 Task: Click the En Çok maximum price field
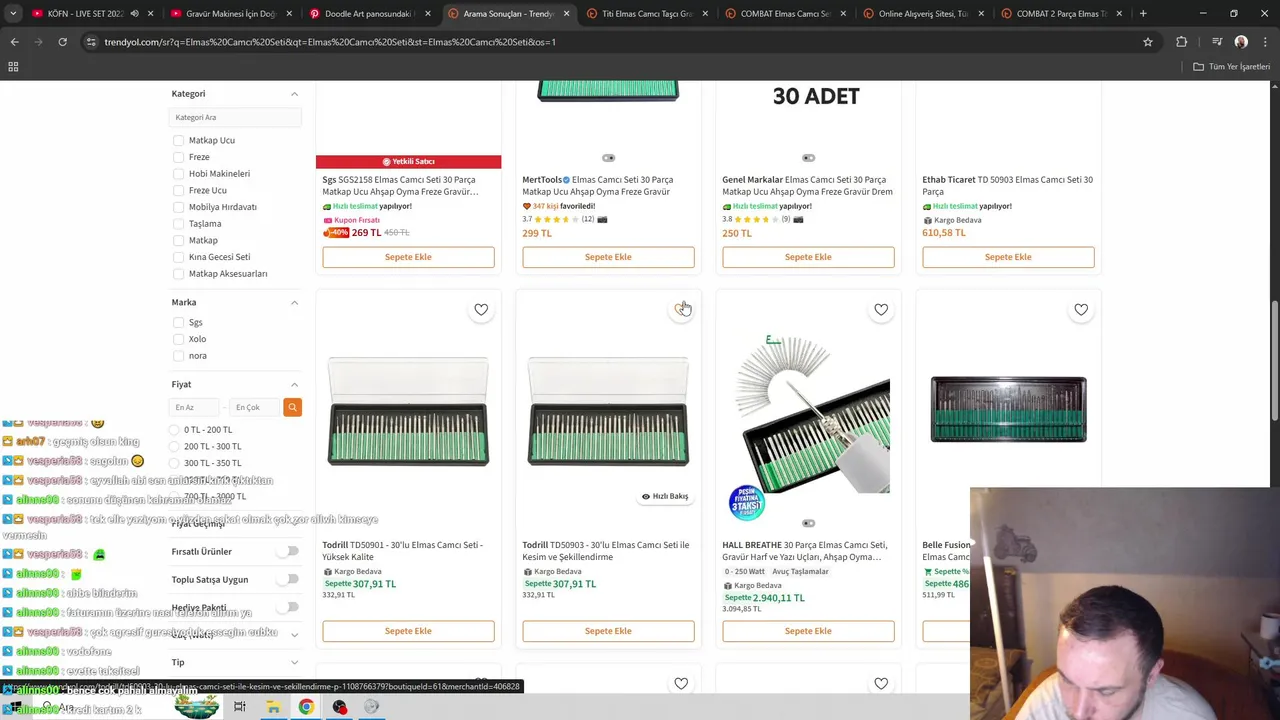(254, 407)
